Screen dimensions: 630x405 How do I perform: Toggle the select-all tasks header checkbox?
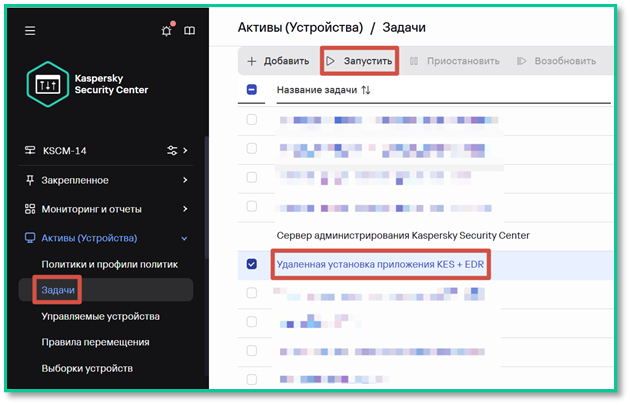click(x=252, y=90)
